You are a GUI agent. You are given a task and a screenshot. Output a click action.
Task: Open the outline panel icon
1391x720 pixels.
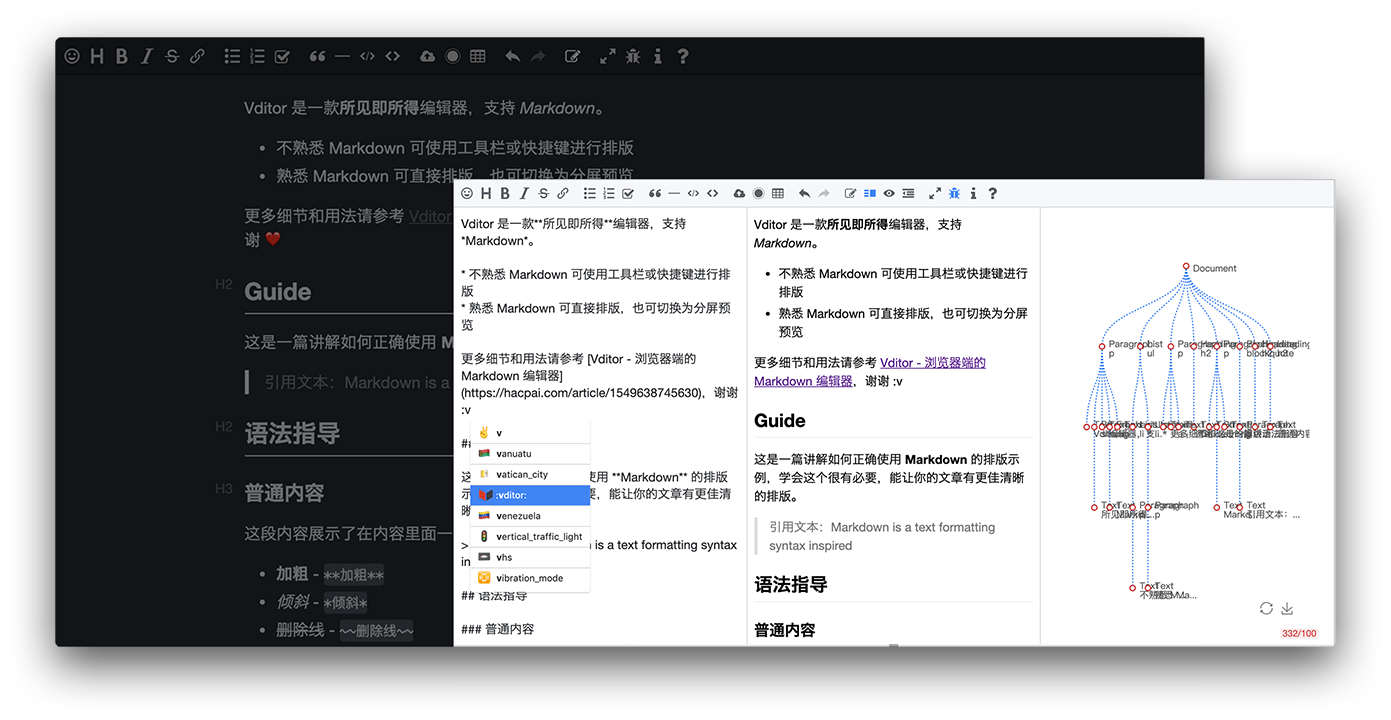pyautogui.click(x=907, y=193)
